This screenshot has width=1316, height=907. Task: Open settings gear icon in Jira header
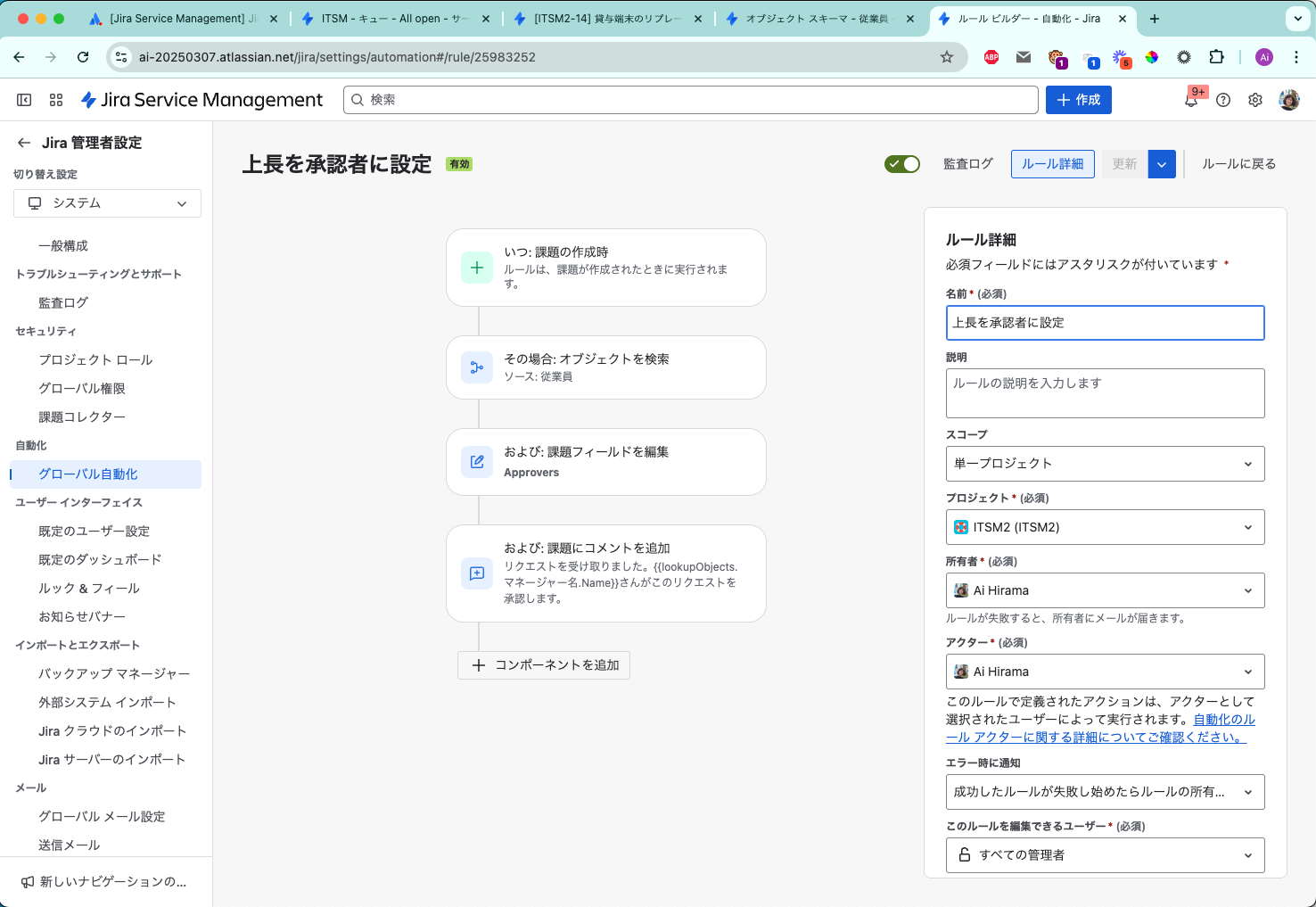click(x=1255, y=100)
